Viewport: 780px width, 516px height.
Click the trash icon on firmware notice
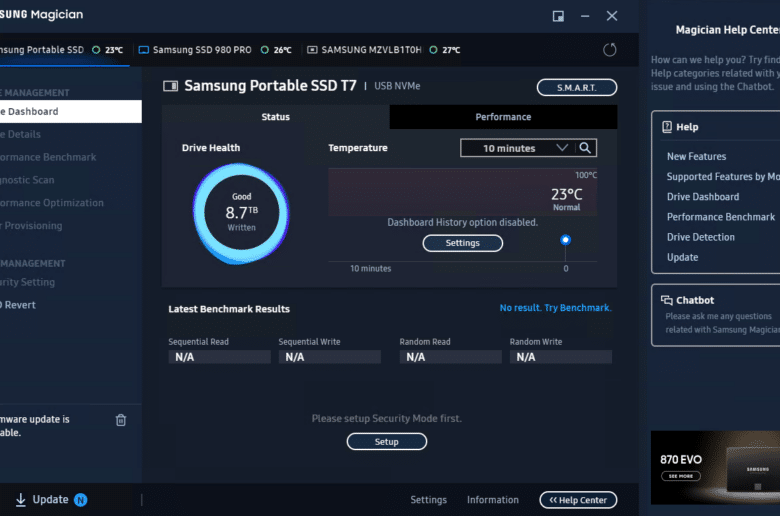pyautogui.click(x=121, y=420)
